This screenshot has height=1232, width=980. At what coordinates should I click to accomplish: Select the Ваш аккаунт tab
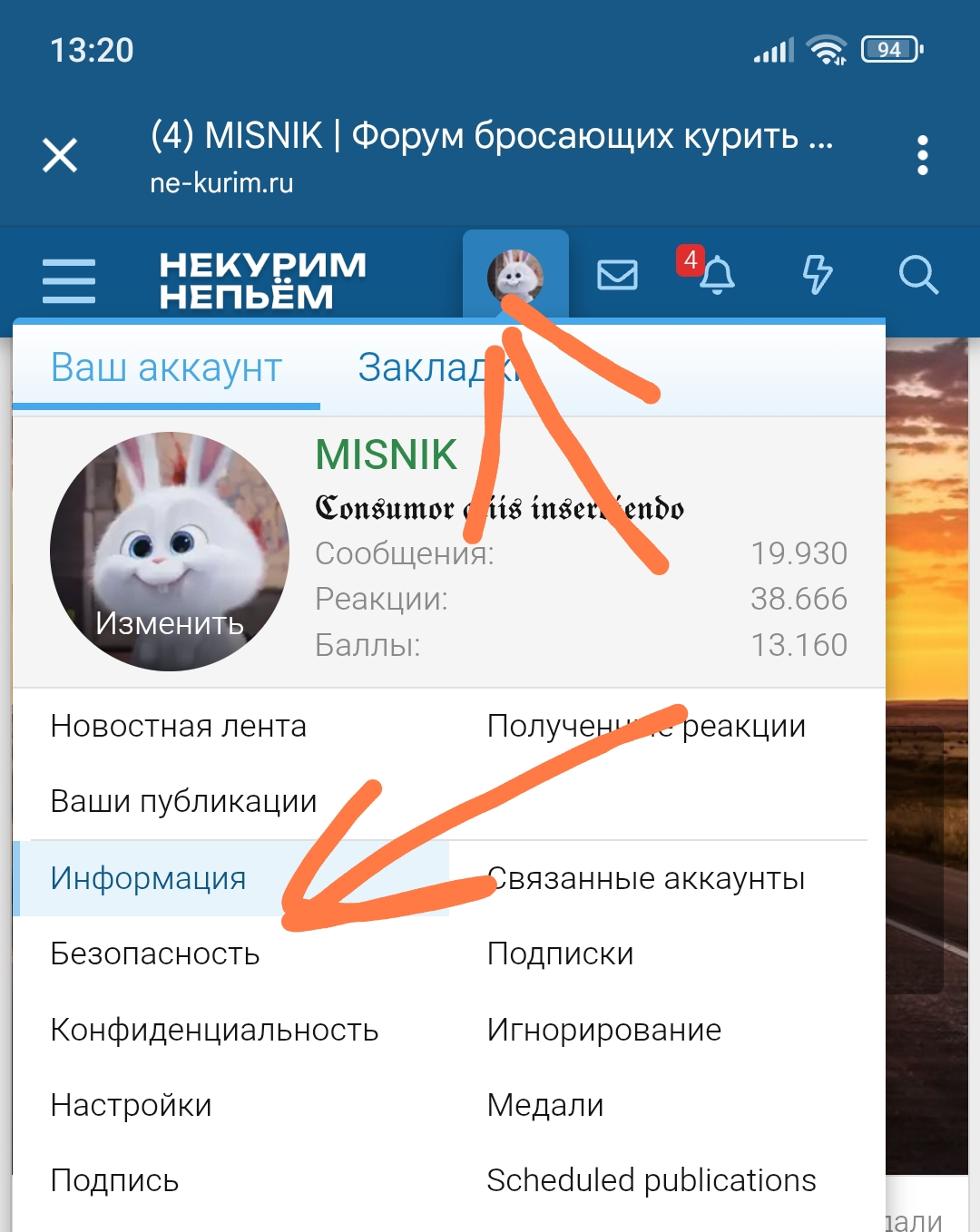(166, 368)
